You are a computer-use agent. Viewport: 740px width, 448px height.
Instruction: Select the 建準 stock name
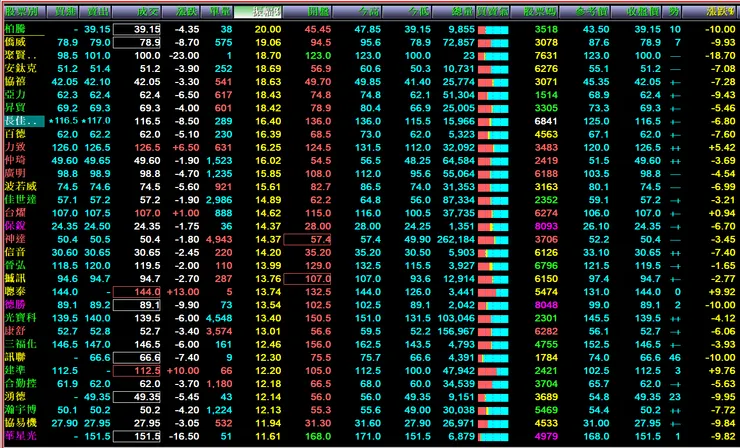point(15,371)
